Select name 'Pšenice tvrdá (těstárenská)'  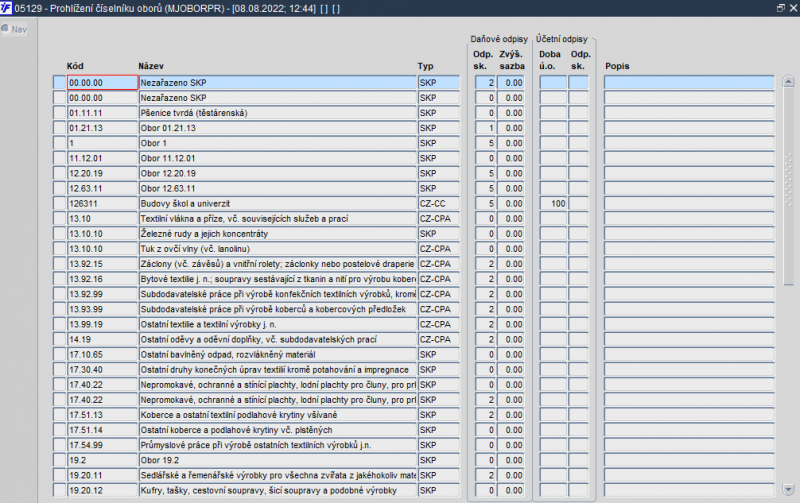tap(278, 113)
